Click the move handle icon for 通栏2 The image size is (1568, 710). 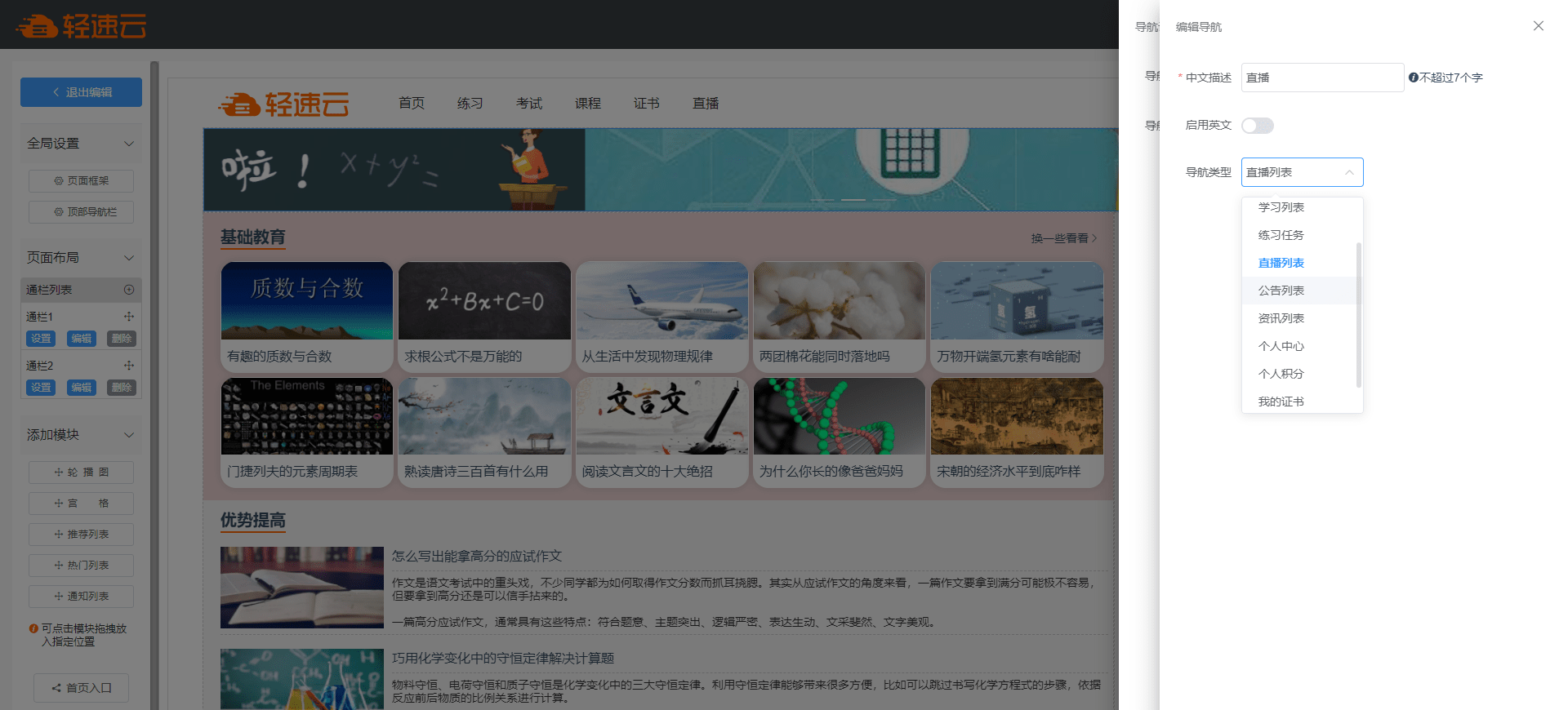pyautogui.click(x=128, y=366)
